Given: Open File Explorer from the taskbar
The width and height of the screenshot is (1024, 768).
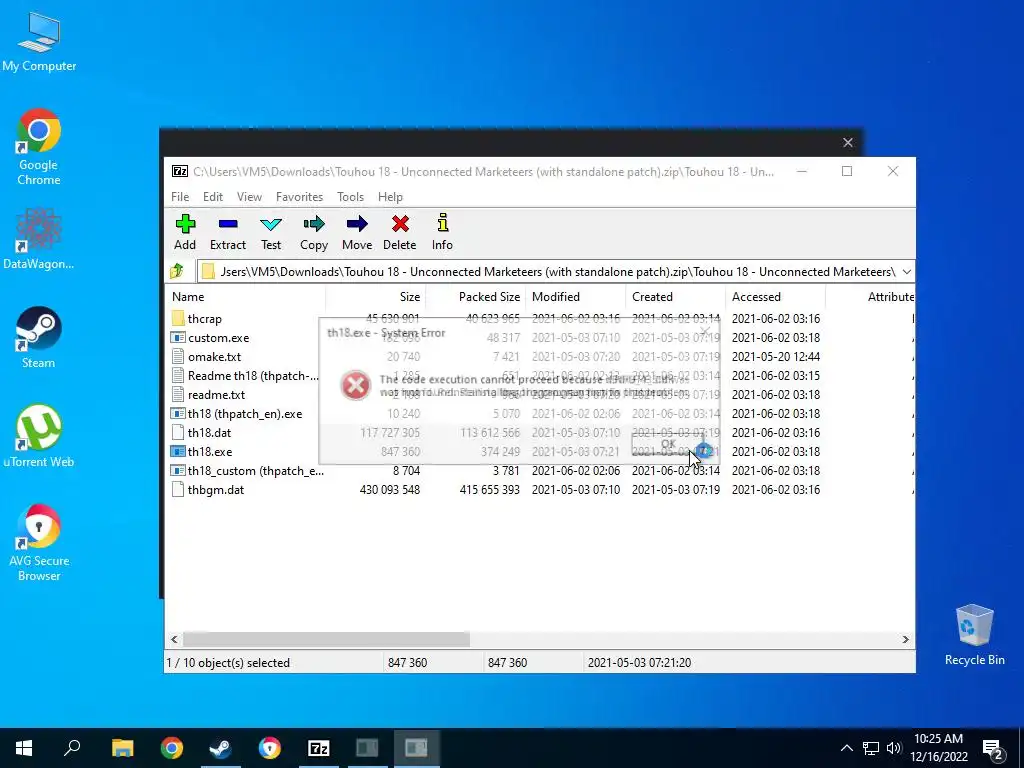Looking at the screenshot, I should point(122,748).
